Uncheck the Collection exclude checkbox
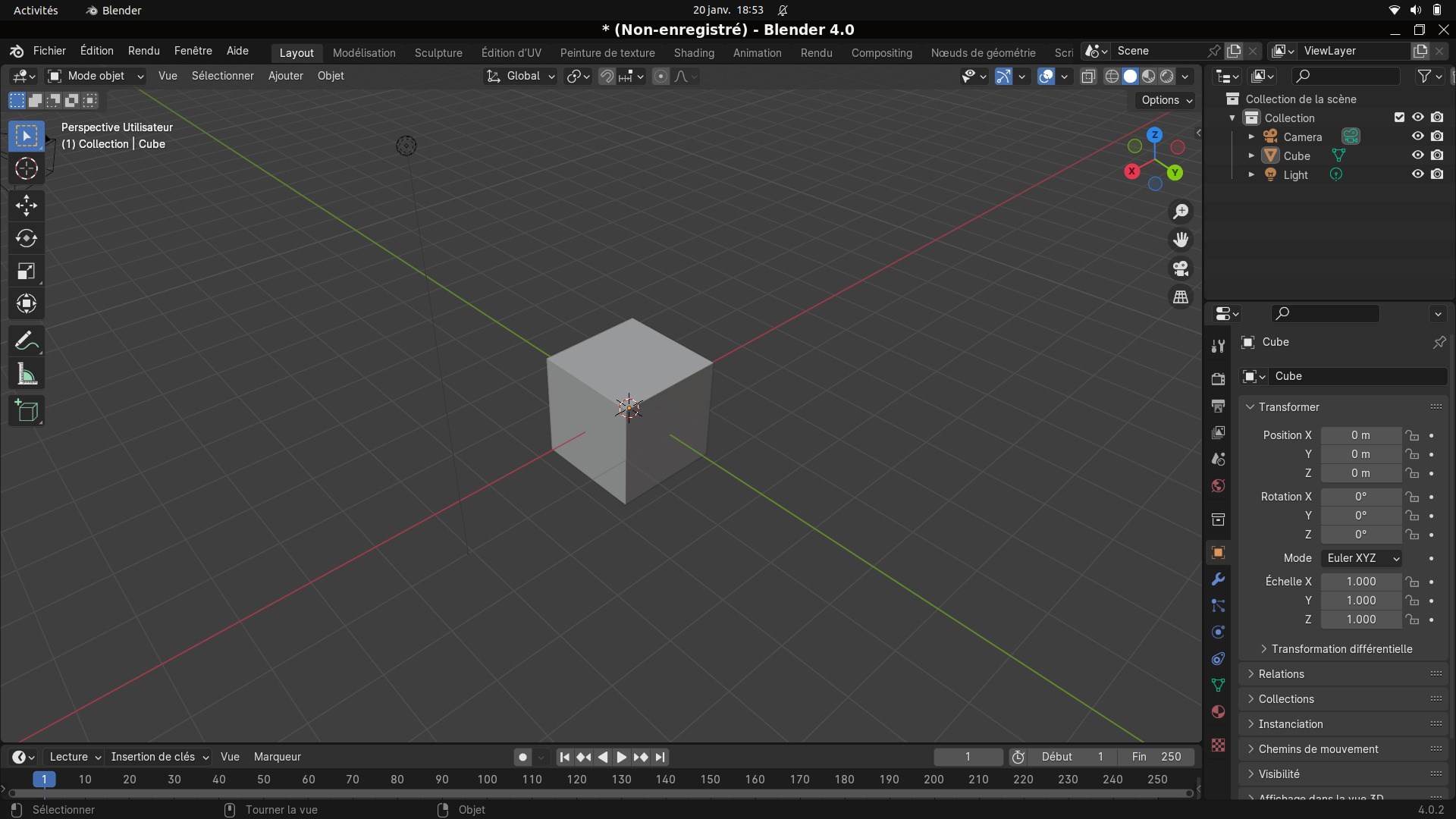The image size is (1456, 819). [x=1399, y=118]
